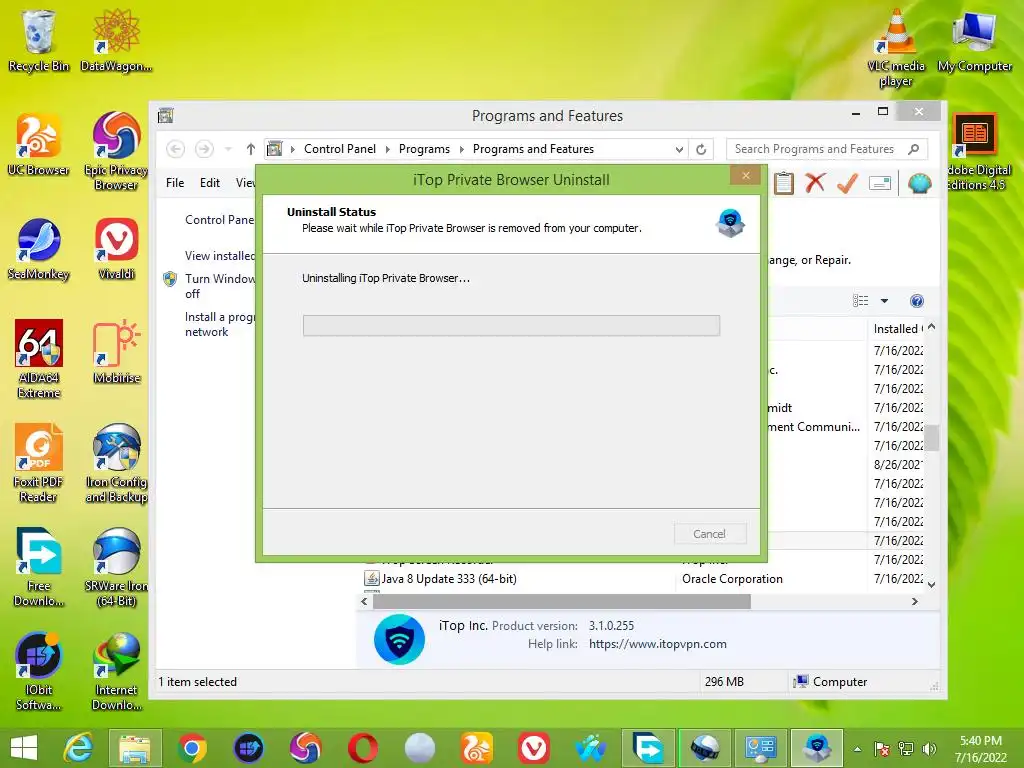Image resolution: width=1024 pixels, height=768 pixels.
Task: Click the 8/26/2021 installed date entry
Action: (x=898, y=464)
